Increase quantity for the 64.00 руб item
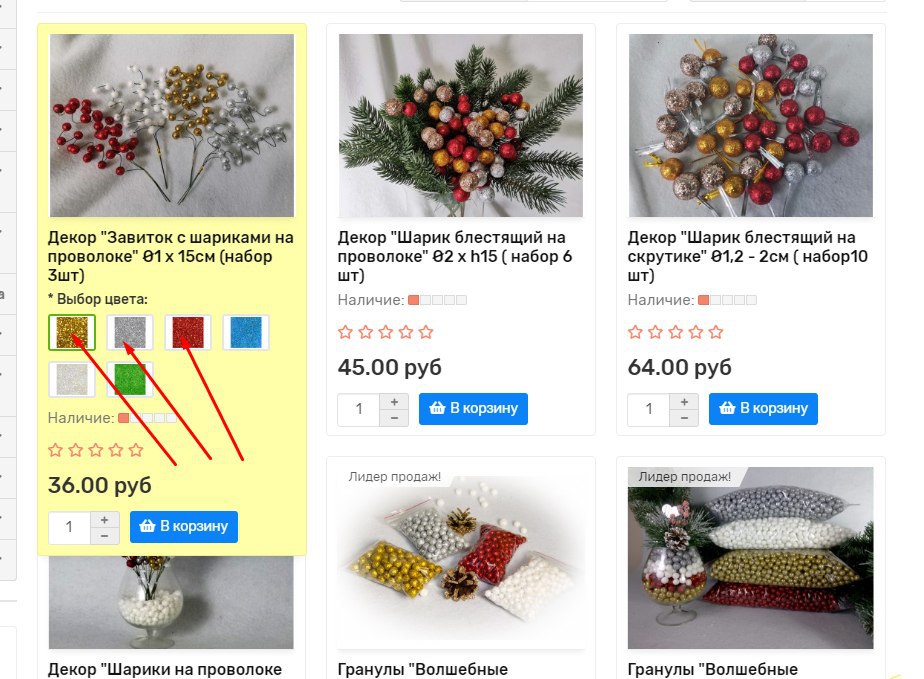924x679 pixels. tap(684, 401)
